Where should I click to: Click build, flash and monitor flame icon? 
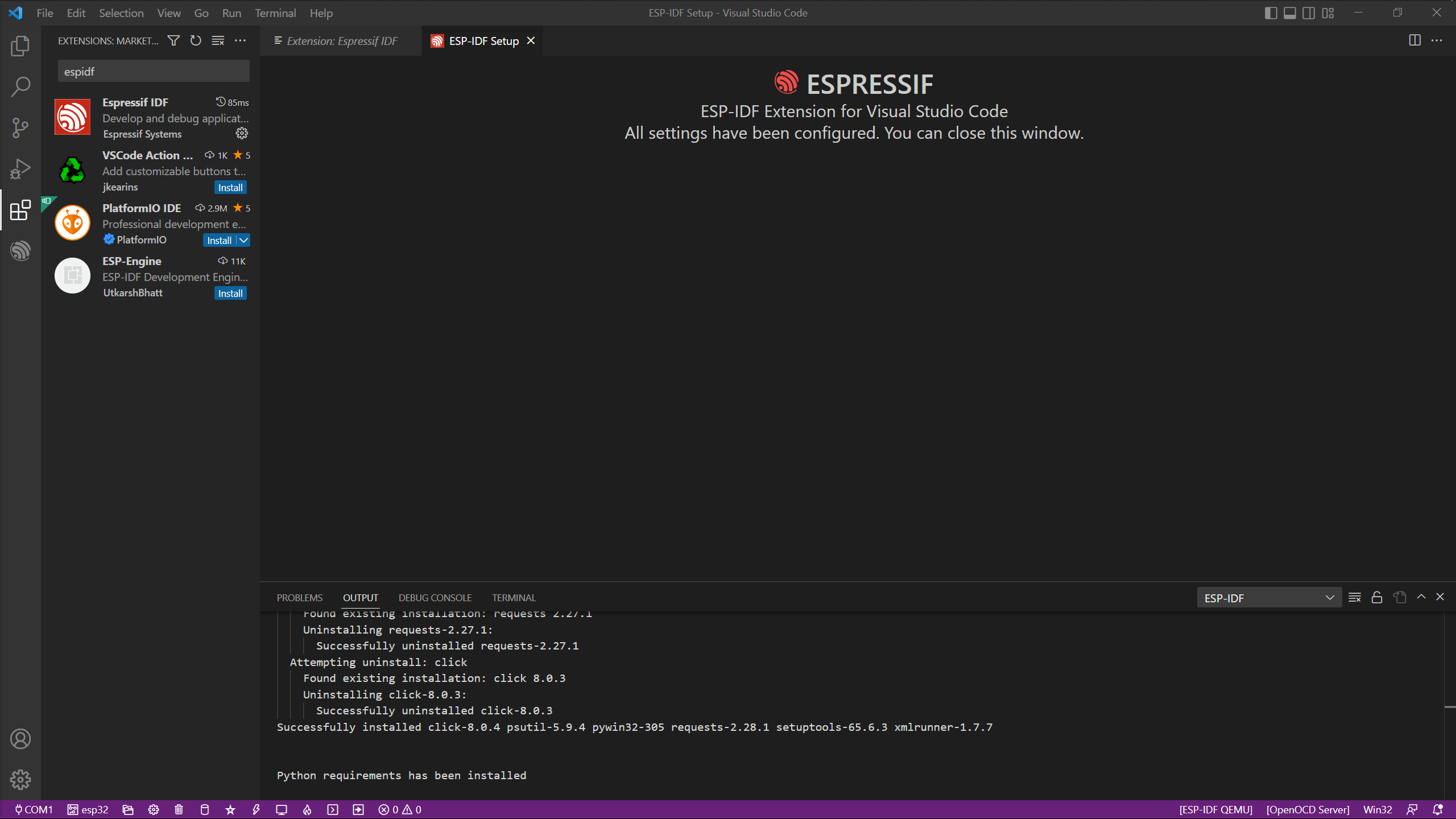point(307,809)
